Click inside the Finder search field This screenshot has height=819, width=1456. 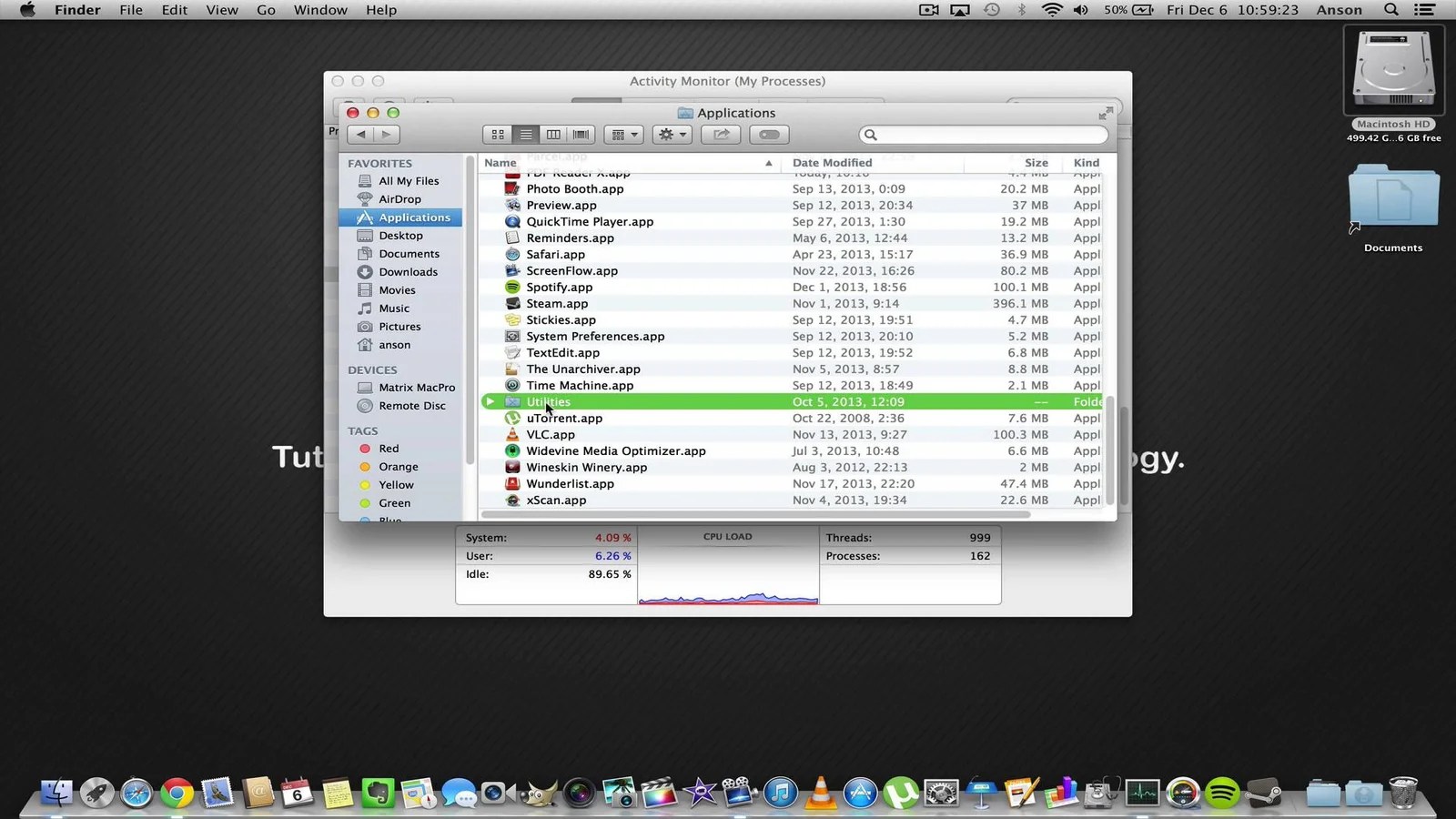(983, 134)
